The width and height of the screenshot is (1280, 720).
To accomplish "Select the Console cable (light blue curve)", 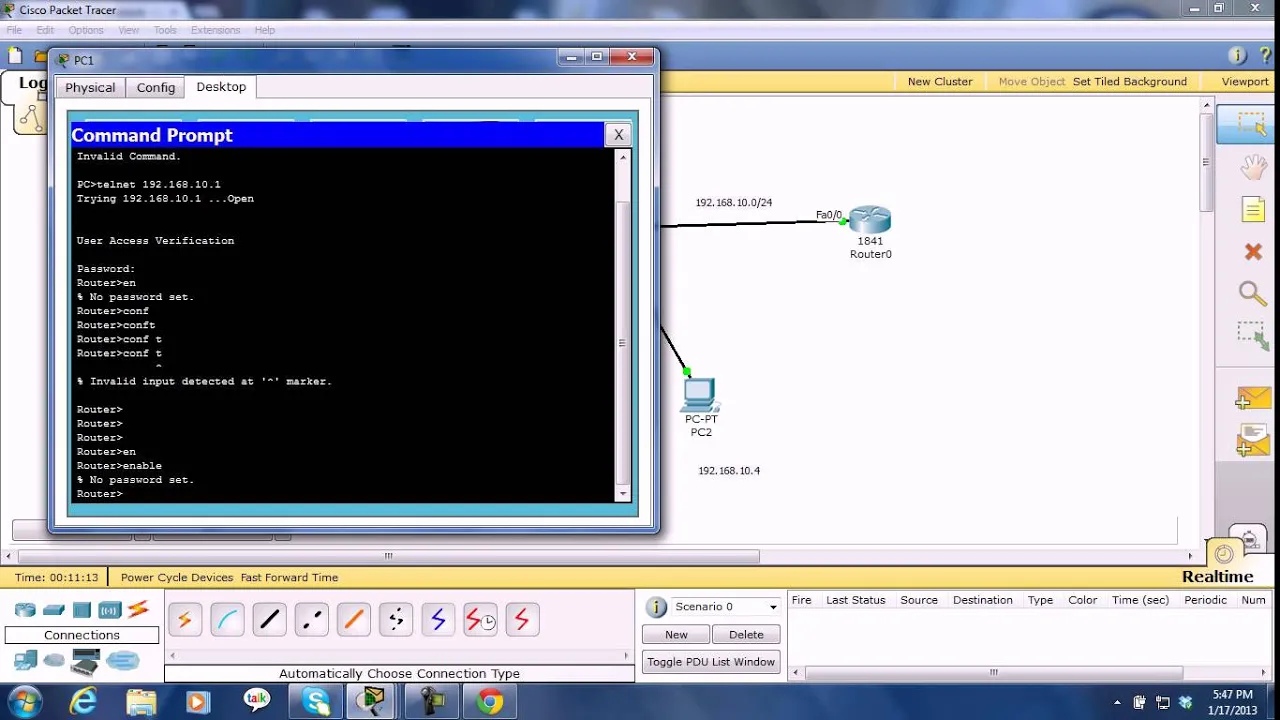I will (x=227, y=620).
